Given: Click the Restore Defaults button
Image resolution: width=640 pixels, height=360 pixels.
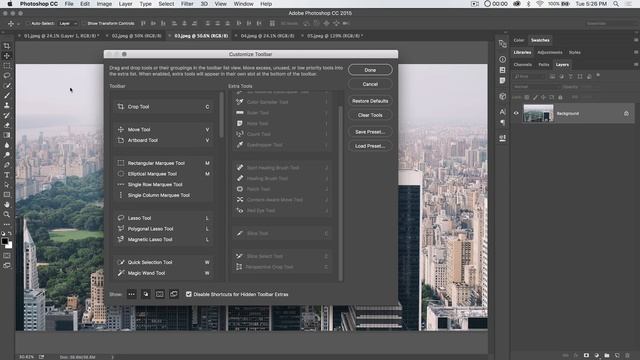Looking at the screenshot, I should pos(370,101).
